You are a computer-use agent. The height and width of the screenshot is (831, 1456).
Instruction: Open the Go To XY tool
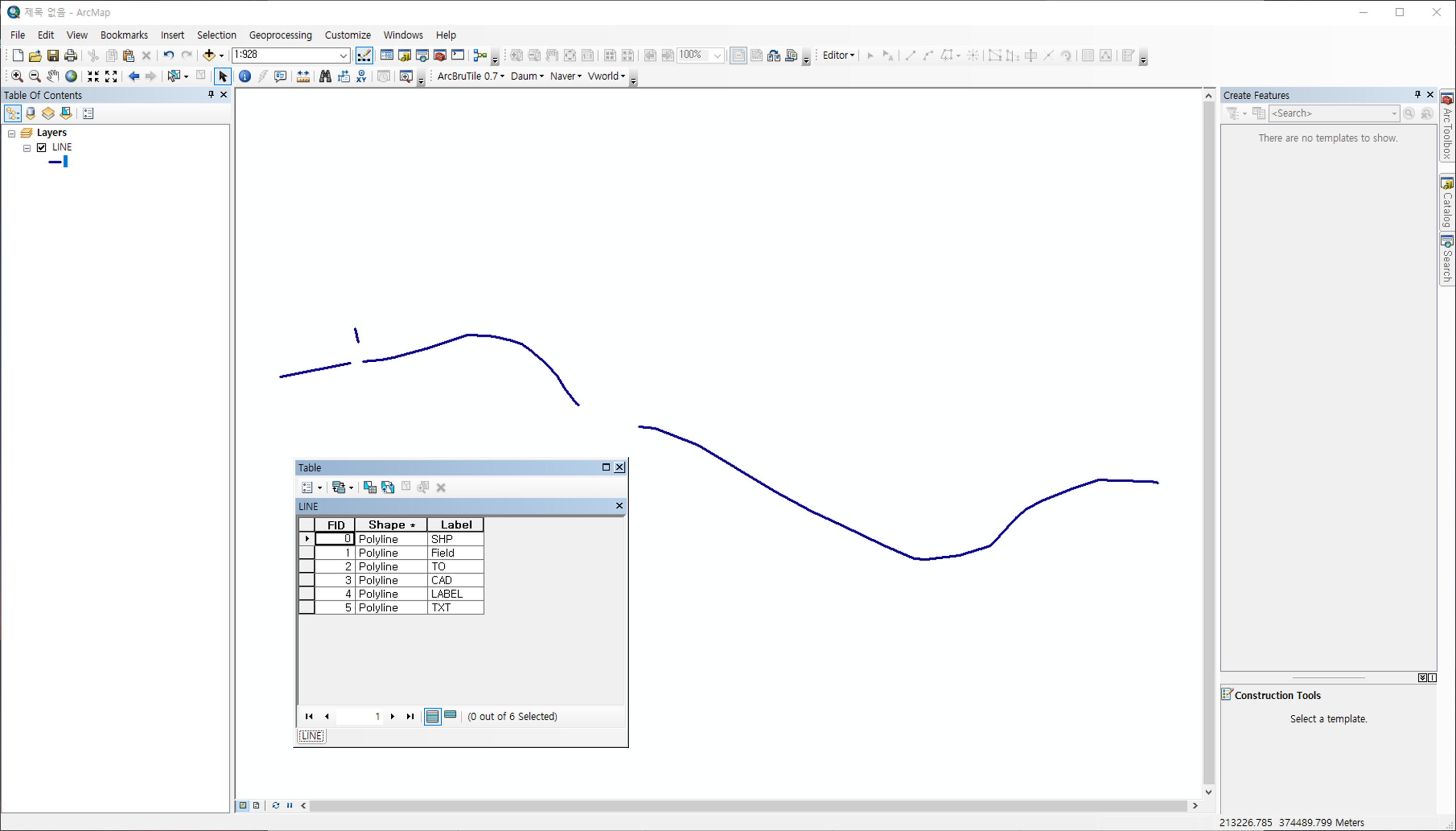[x=361, y=77]
